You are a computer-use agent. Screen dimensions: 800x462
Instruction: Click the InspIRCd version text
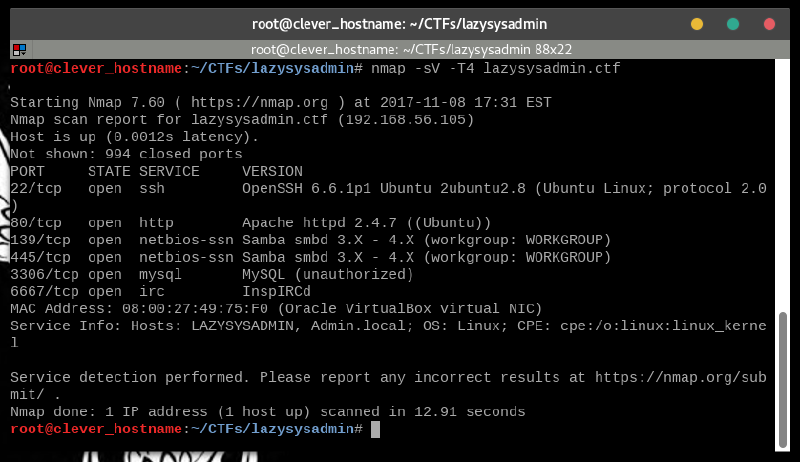(x=276, y=291)
